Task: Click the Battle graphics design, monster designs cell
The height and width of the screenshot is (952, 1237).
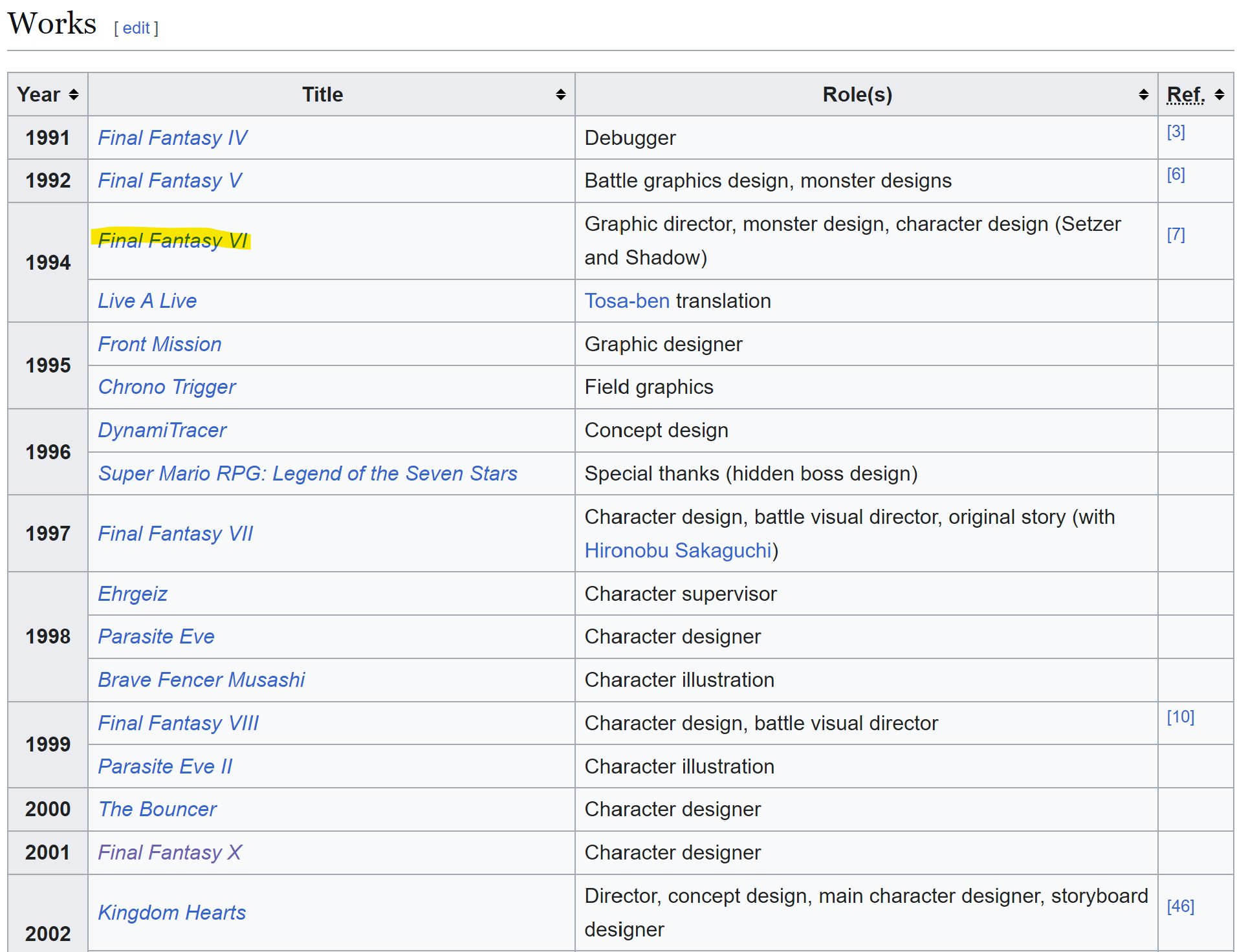Action: click(866, 180)
